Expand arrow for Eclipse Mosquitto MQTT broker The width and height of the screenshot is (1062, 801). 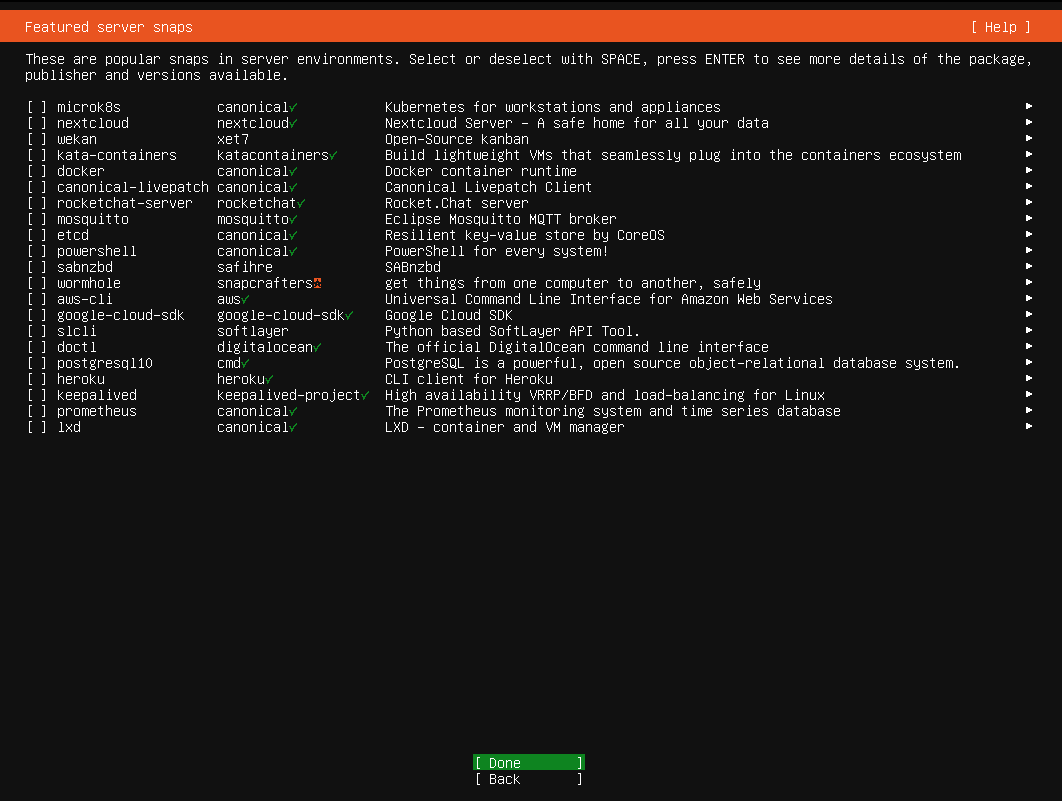pyautogui.click(x=1029, y=219)
